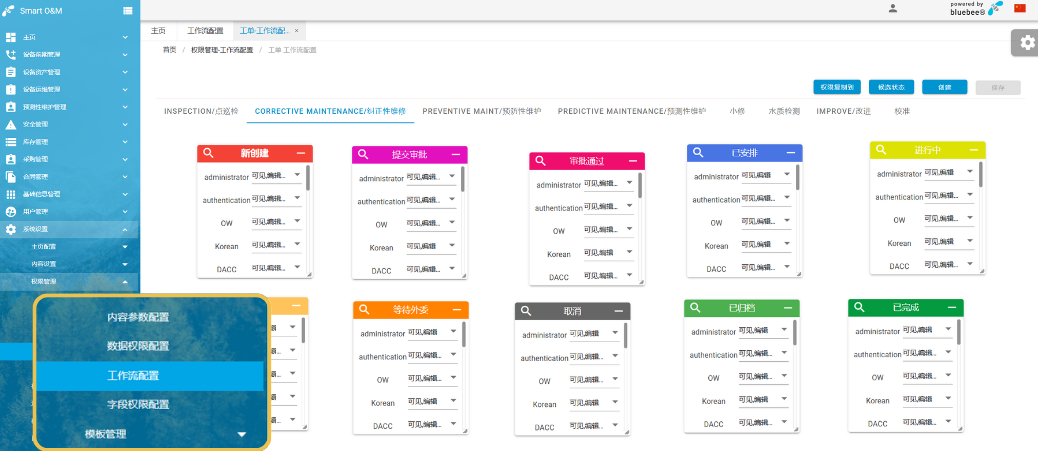Image resolution: width=1038 pixels, height=451 pixels.
Task: Click the bluebee logo
Action: tap(976, 8)
